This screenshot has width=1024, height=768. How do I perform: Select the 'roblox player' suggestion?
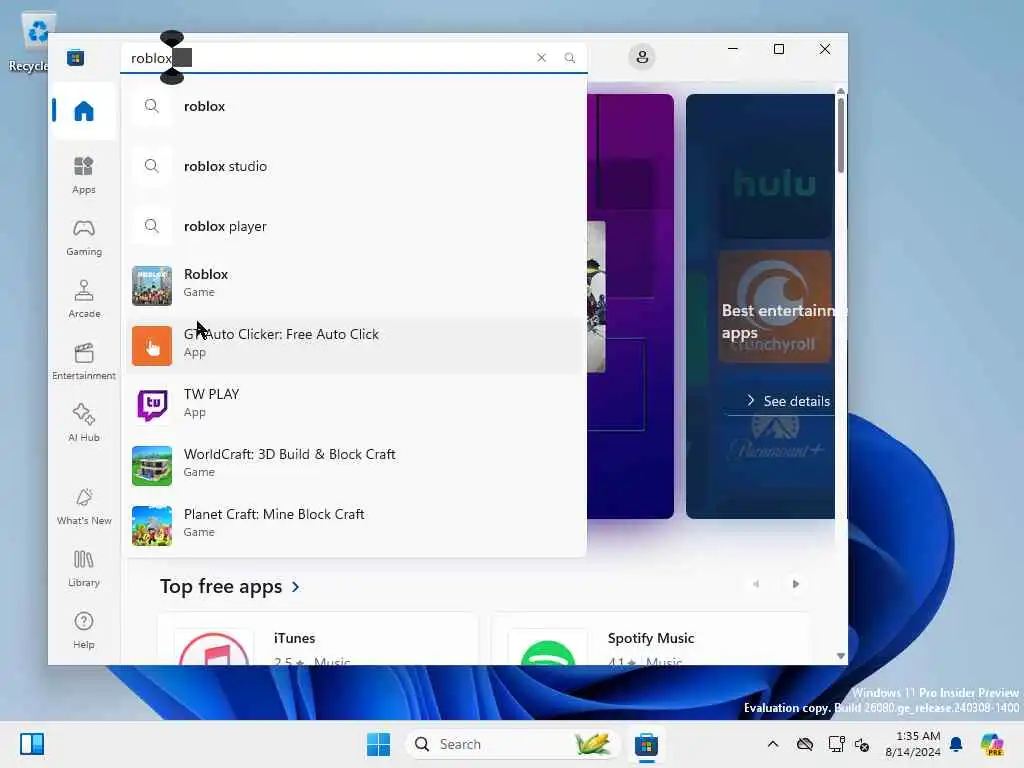354,226
